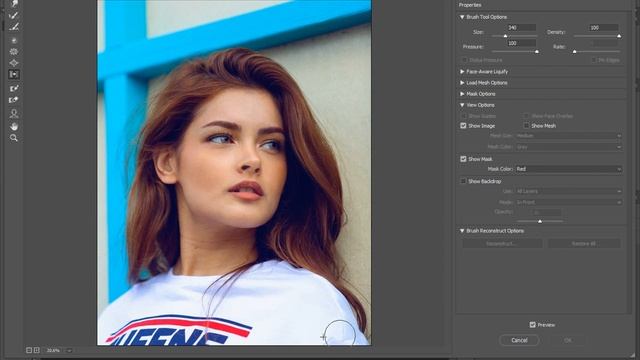Collapse the Brush Tool Options section

tap(462, 17)
